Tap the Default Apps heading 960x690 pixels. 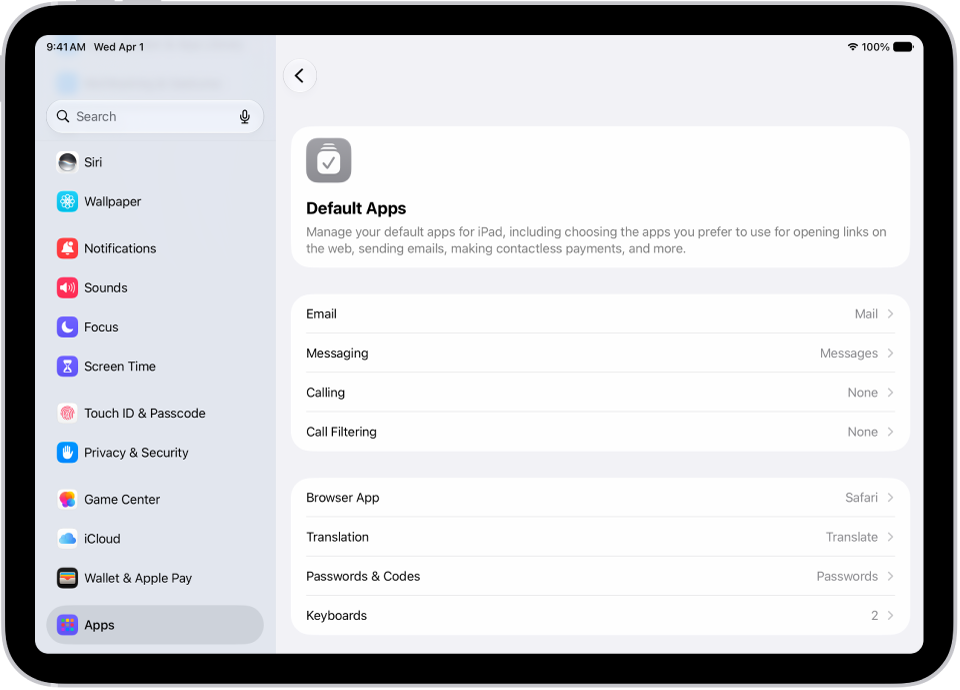coord(356,209)
